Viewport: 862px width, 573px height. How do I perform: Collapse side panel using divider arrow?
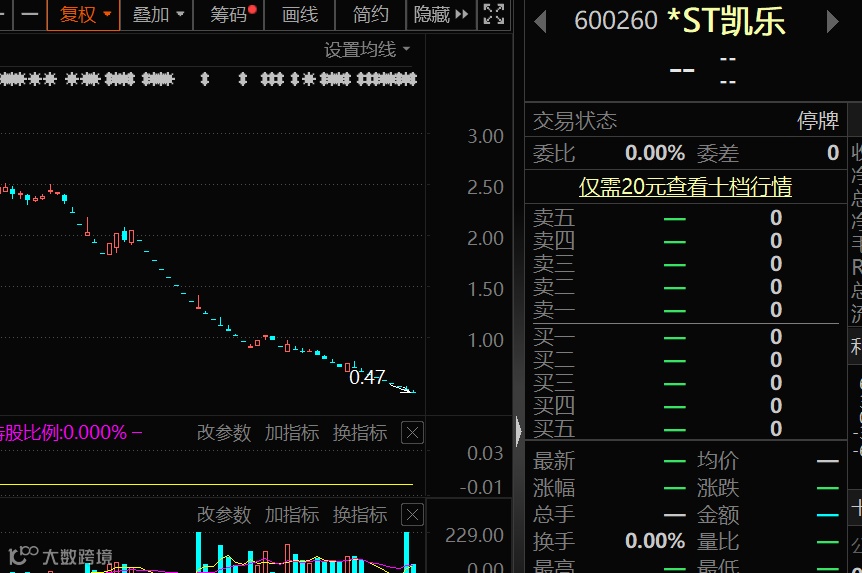(519, 431)
